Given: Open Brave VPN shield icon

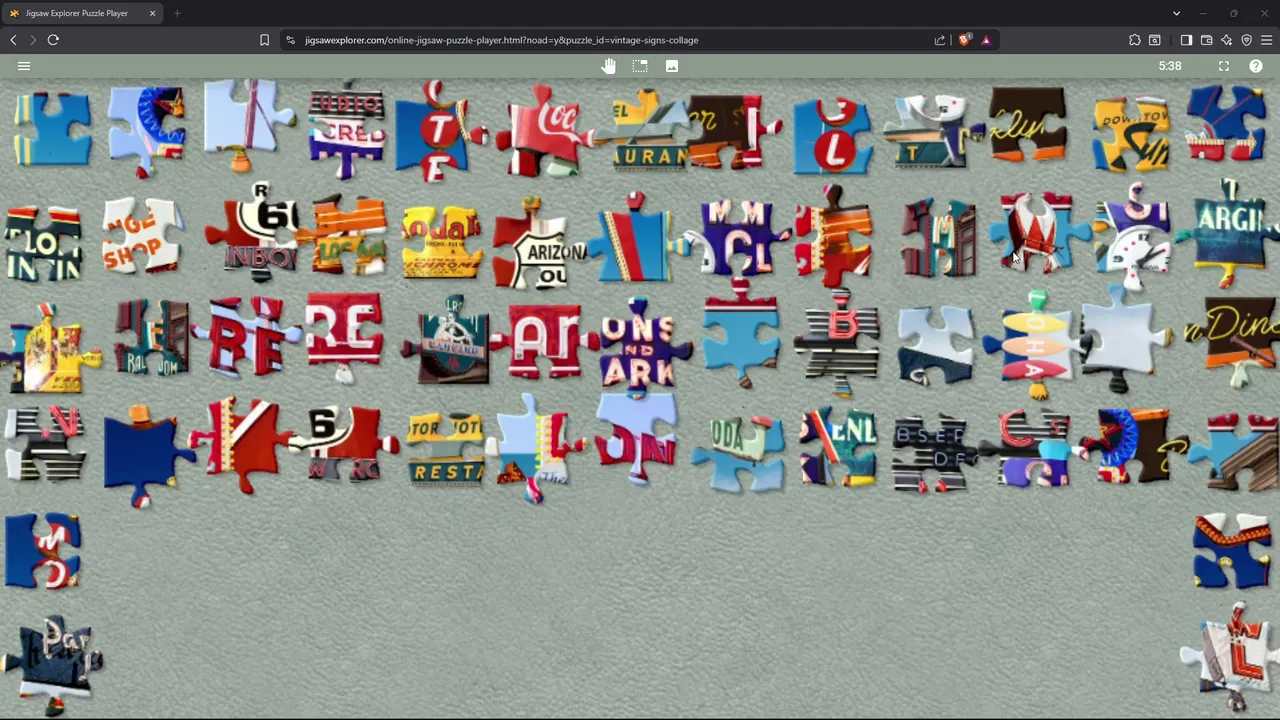Looking at the screenshot, I should pos(1246,40).
